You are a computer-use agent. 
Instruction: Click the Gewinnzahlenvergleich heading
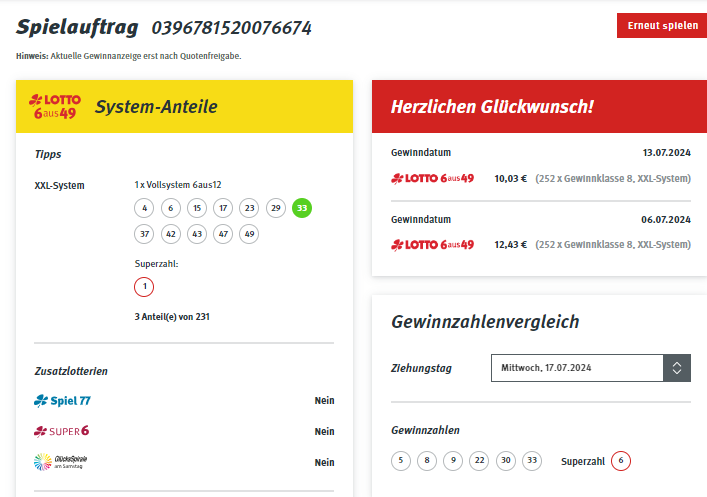tap(485, 322)
